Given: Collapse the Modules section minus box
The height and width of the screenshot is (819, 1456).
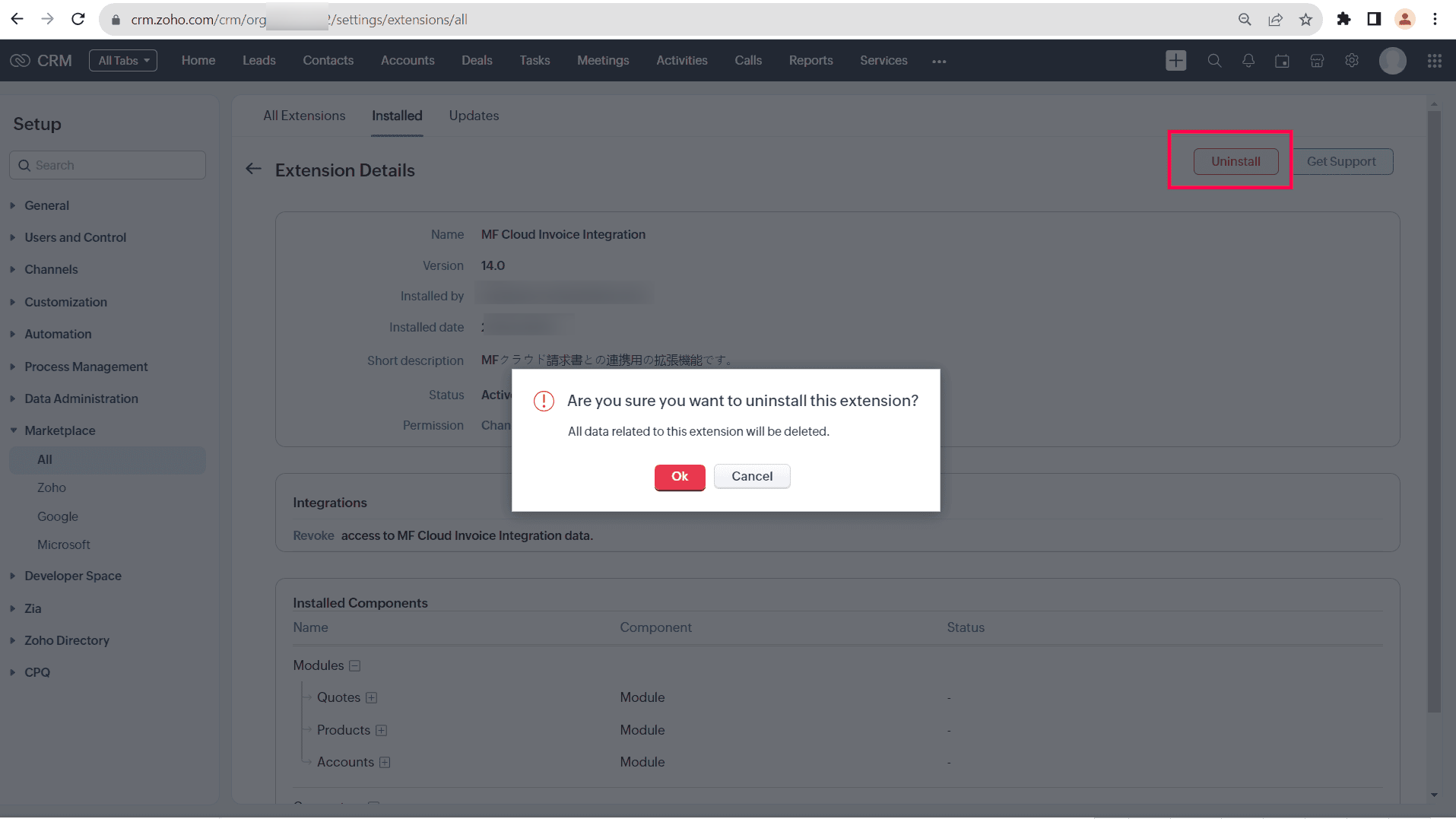Looking at the screenshot, I should tap(354, 666).
